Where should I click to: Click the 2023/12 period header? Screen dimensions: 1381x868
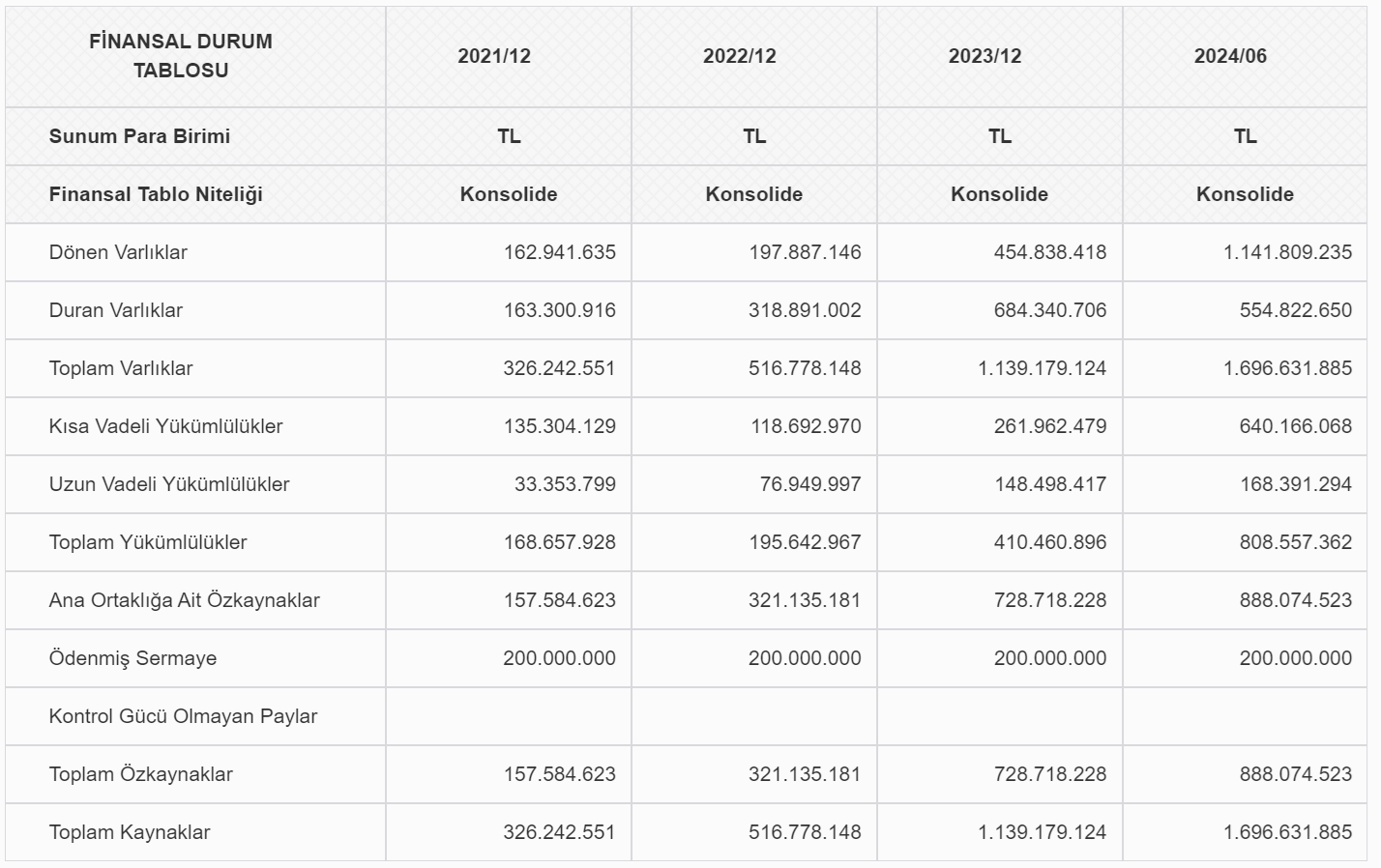click(984, 56)
